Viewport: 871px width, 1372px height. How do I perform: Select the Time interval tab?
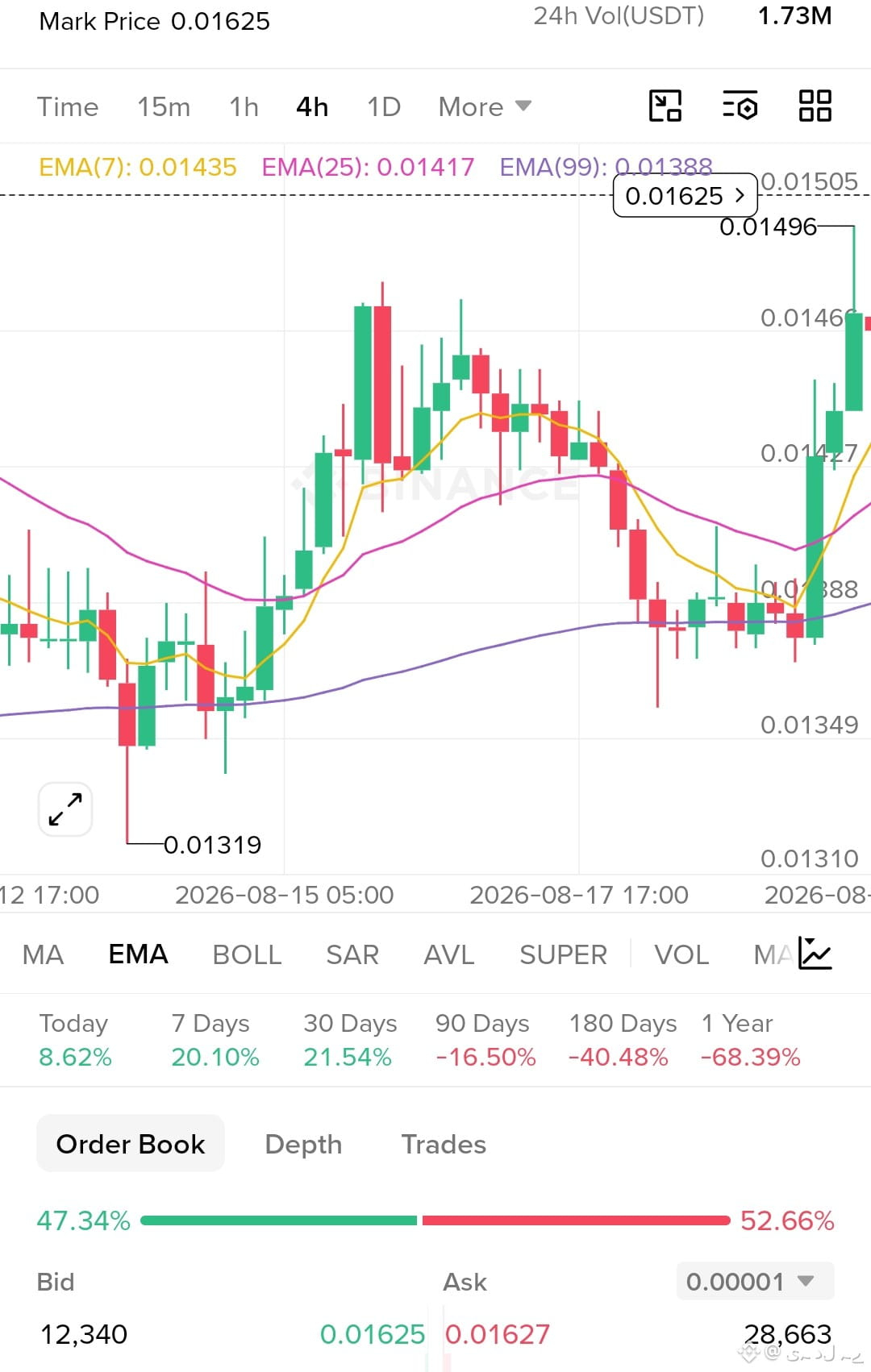click(68, 106)
